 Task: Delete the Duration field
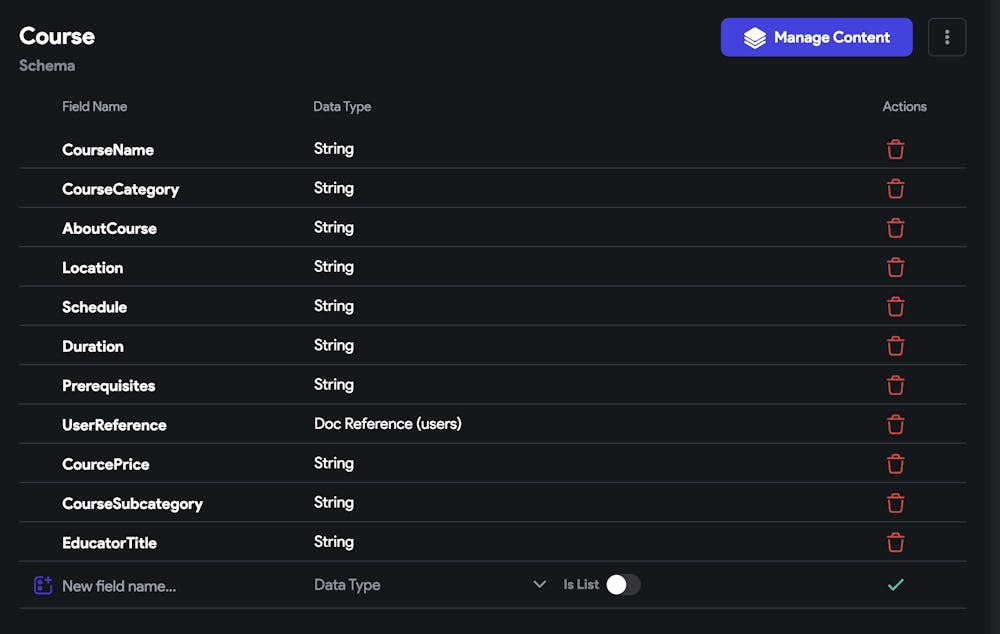(895, 346)
